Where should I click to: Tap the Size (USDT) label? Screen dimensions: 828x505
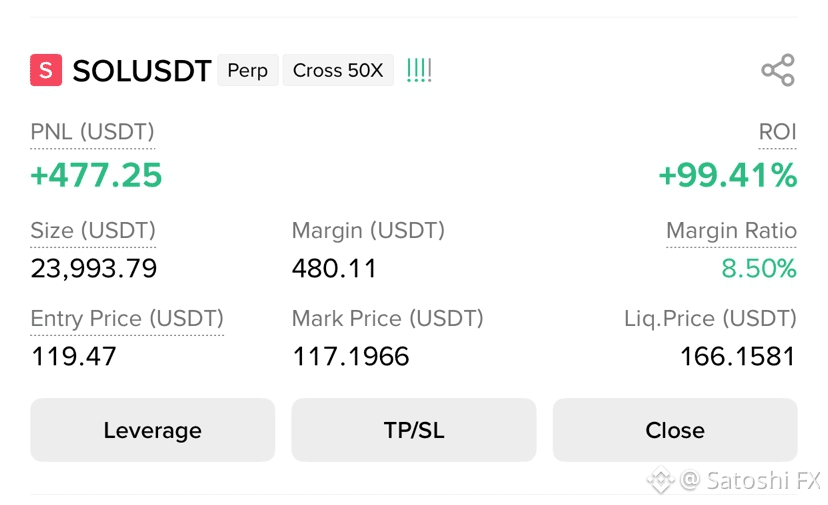coord(93,231)
